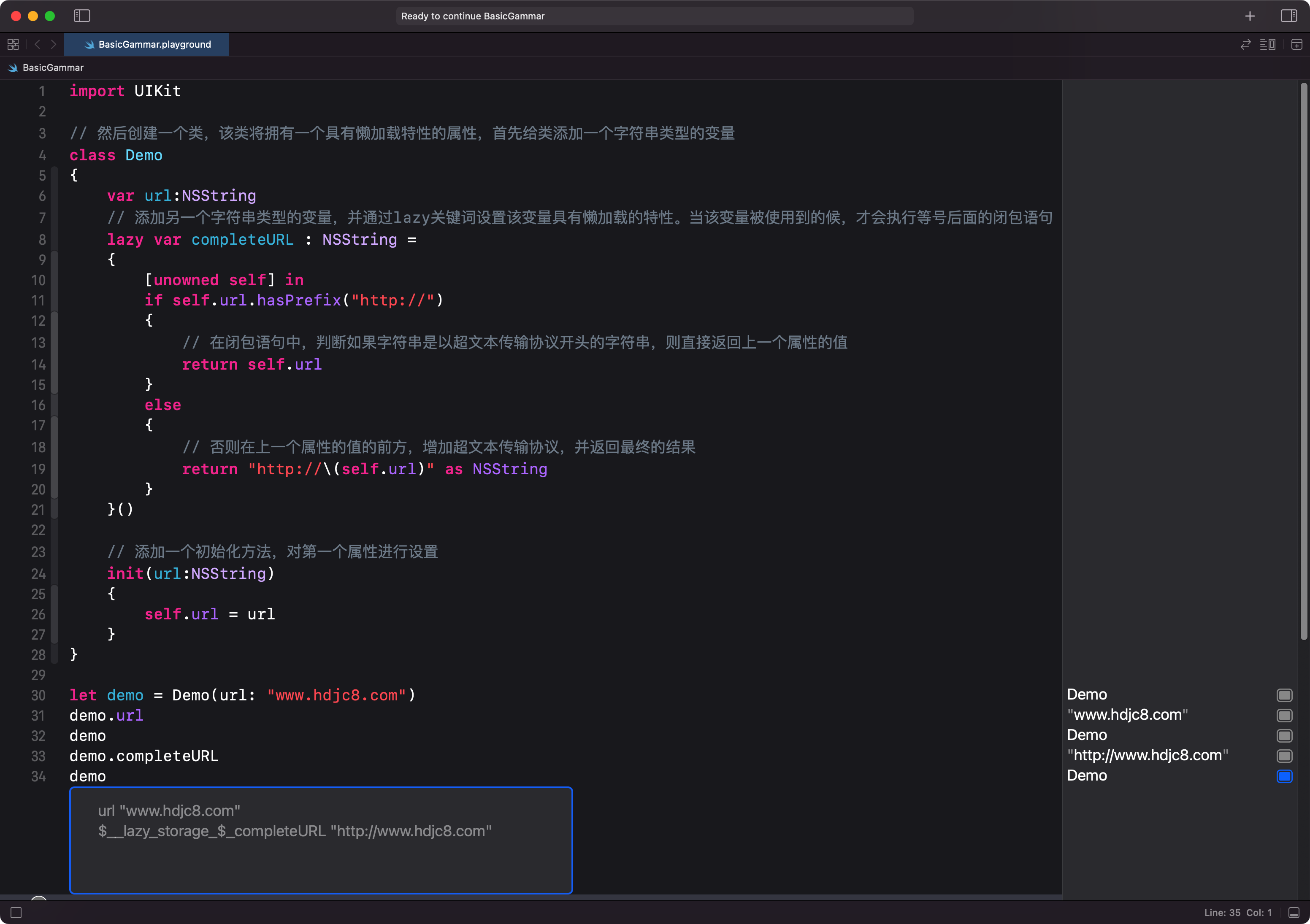Click hasPrefix on line 11
The image size is (1310, 924).
[299, 300]
